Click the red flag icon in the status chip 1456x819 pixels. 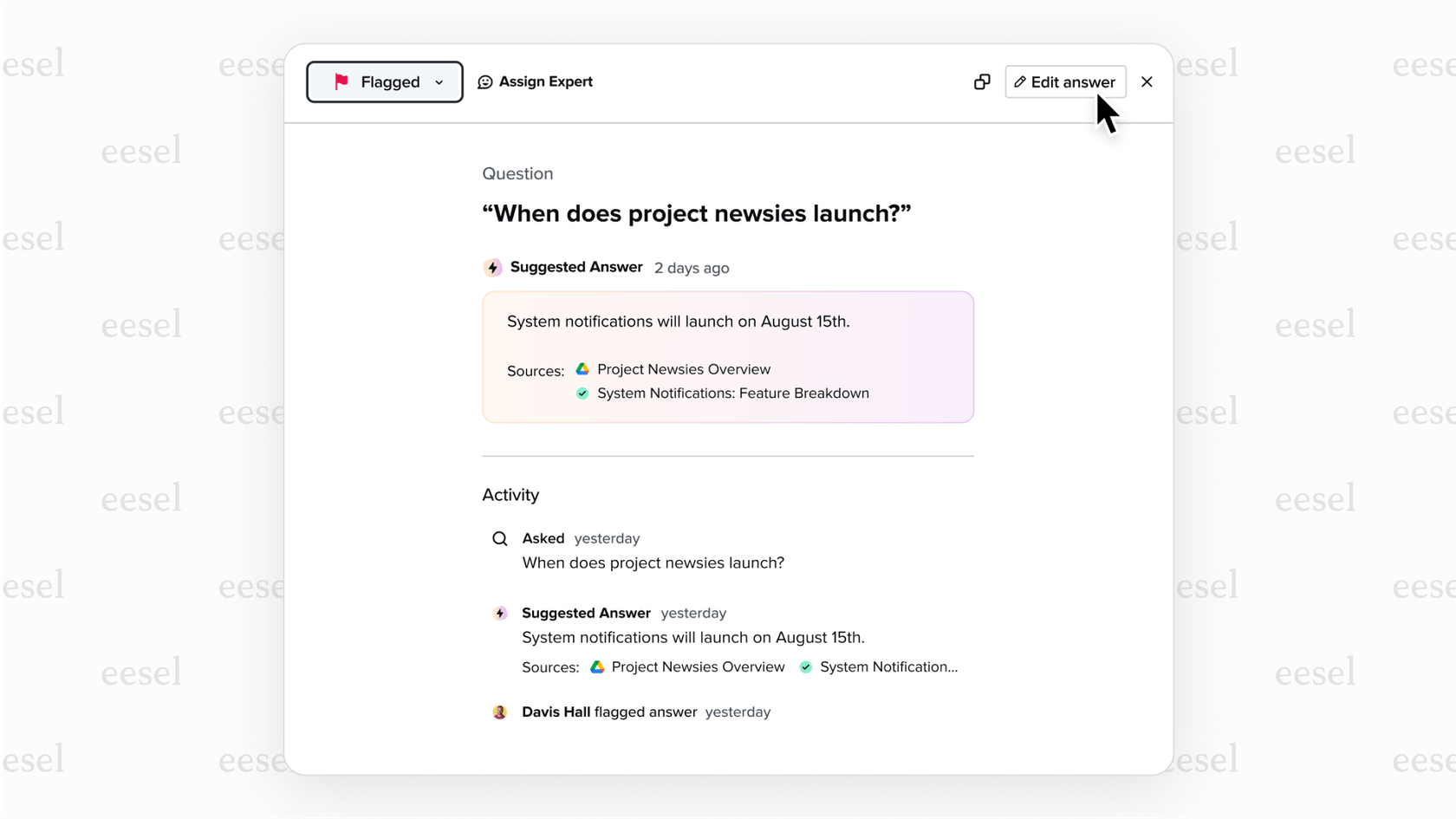[x=342, y=81]
